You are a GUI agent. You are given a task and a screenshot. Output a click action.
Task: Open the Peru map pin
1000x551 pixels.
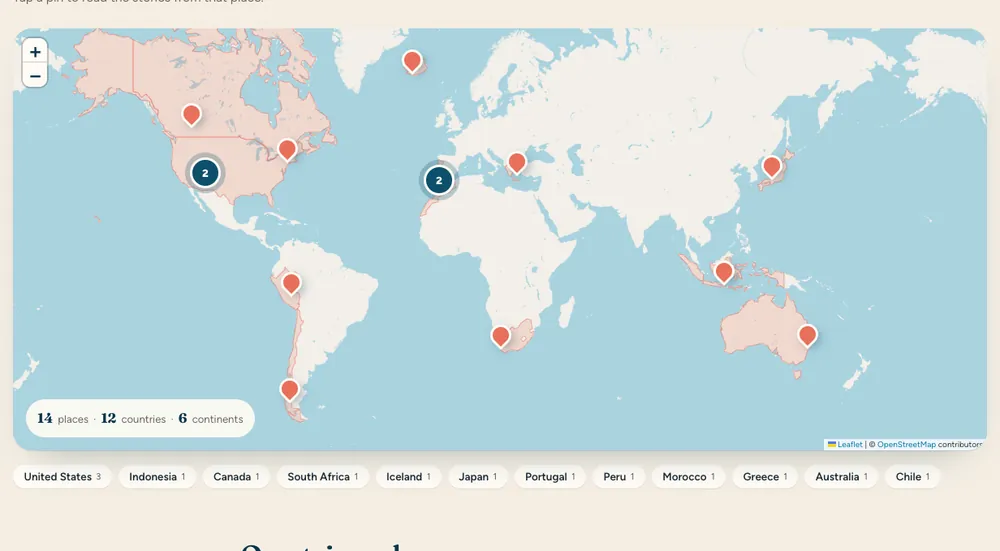tap(291, 283)
